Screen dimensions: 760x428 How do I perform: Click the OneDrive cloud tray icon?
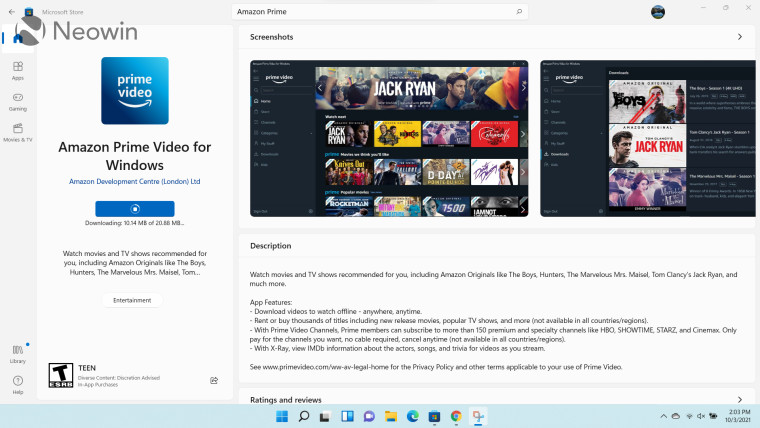point(675,416)
